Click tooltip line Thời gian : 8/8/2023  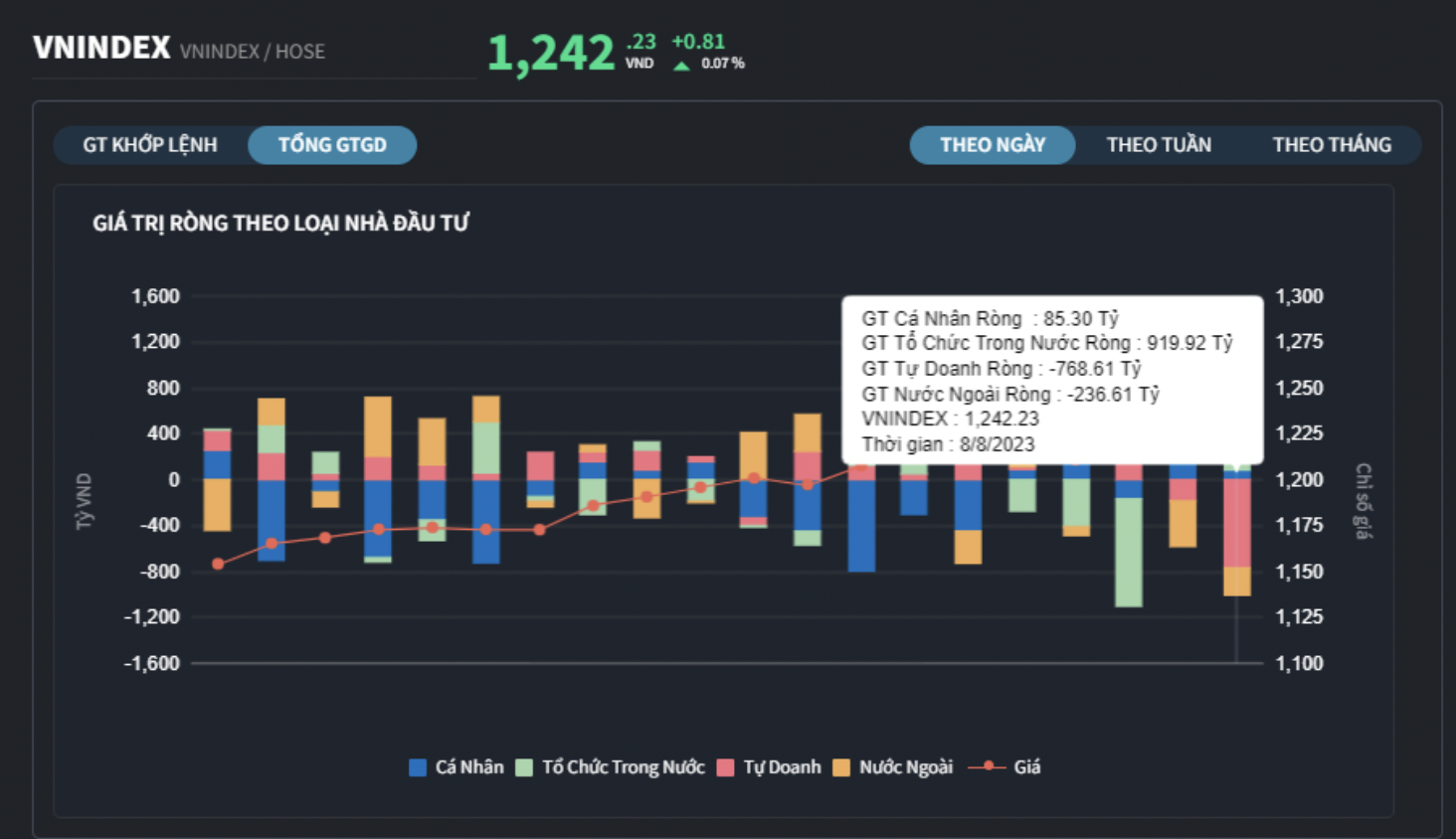(x=948, y=444)
